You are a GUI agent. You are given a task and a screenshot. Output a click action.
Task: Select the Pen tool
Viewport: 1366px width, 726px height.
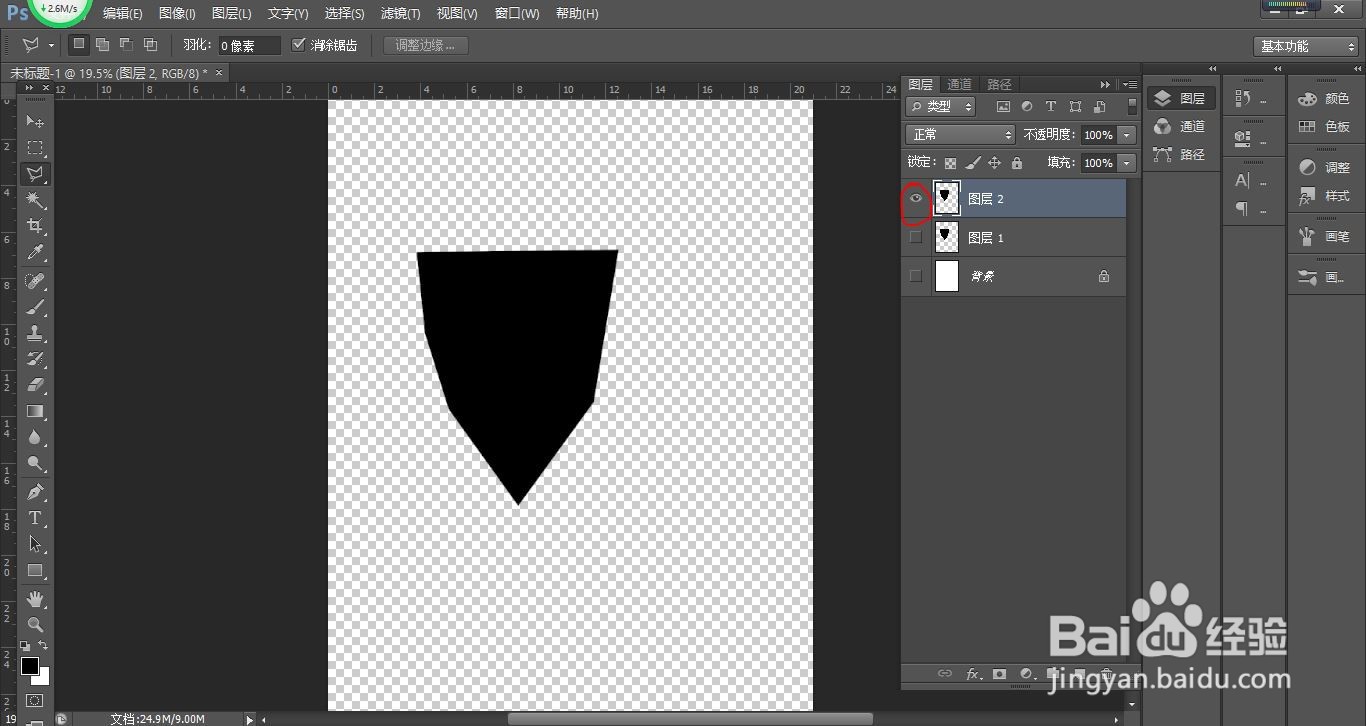pos(35,492)
